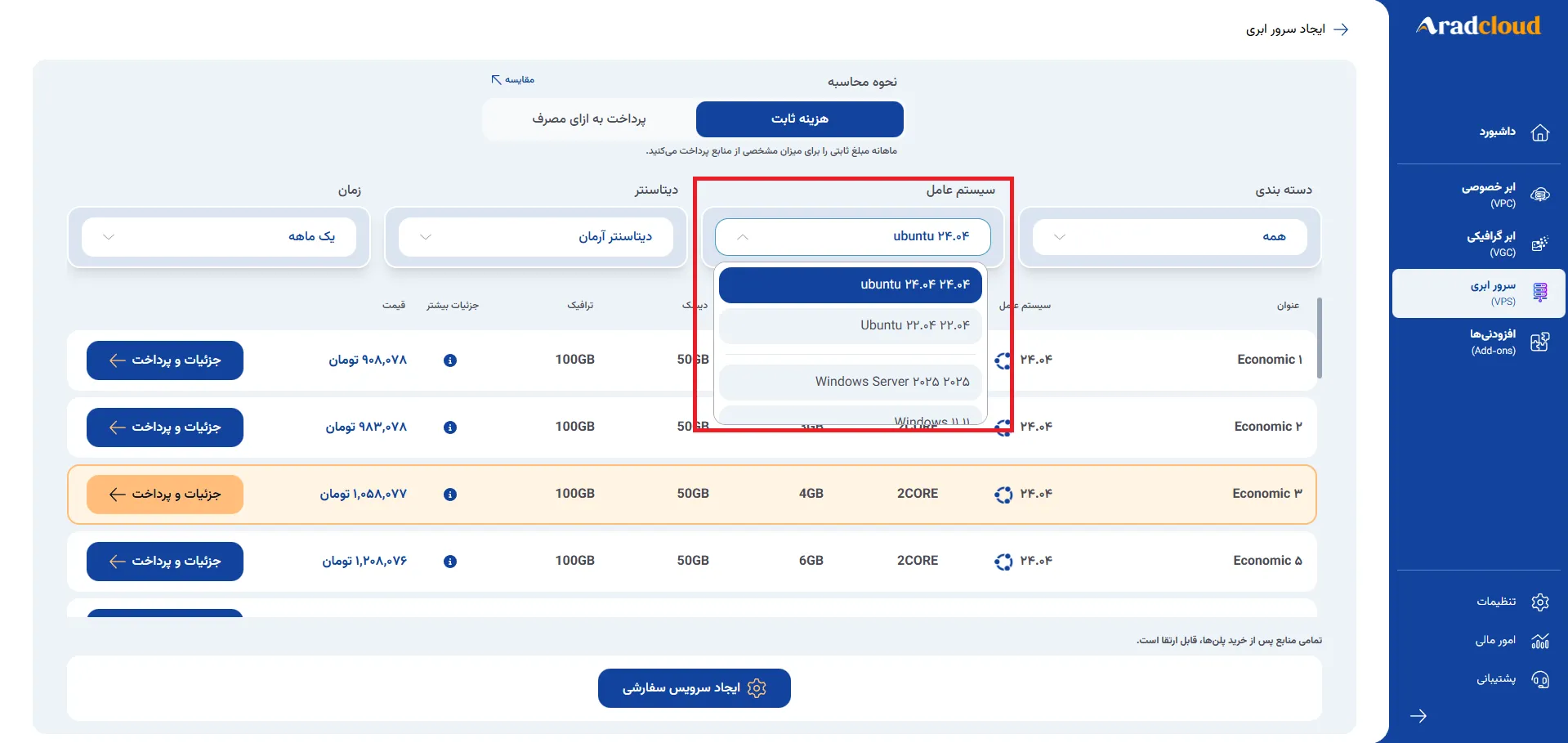
Task: Click جزئیات و پرداخت for Economic 2
Action: tap(165, 427)
